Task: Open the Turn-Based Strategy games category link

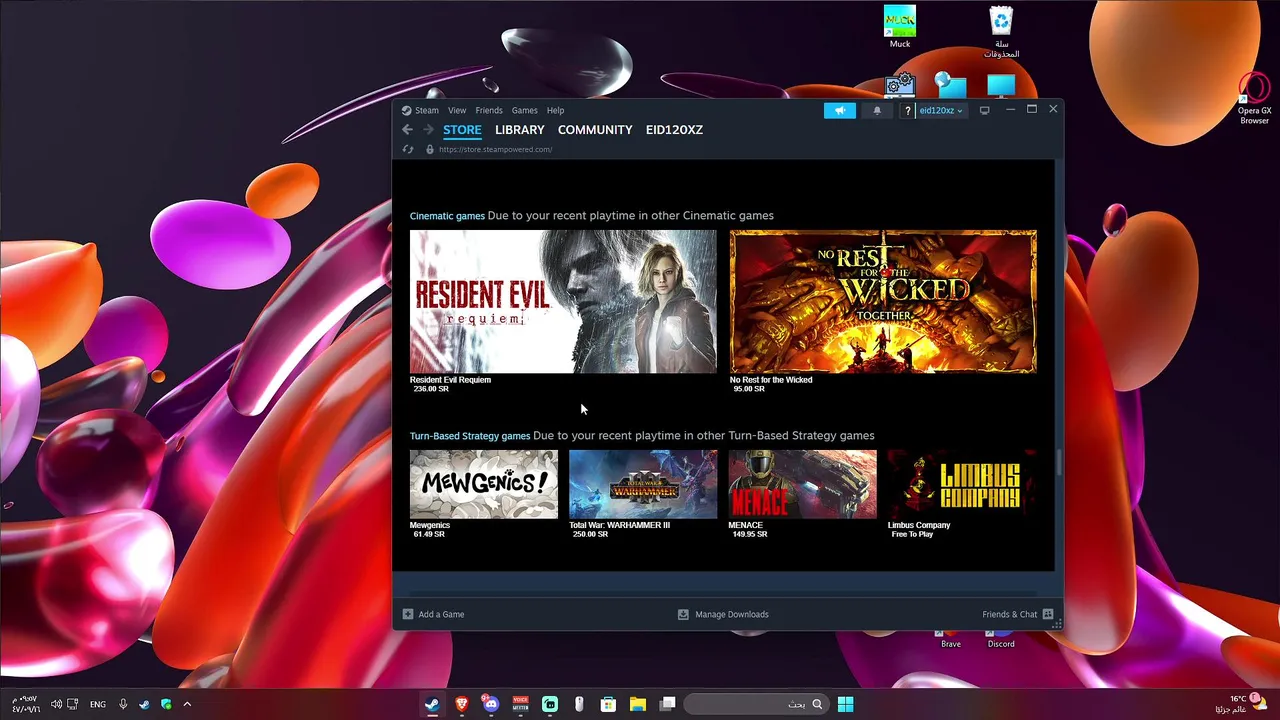Action: tap(470, 436)
